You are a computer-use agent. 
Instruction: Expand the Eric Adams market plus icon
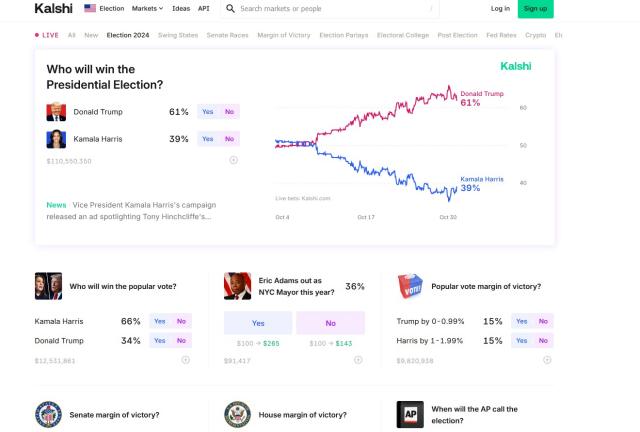coord(359,360)
